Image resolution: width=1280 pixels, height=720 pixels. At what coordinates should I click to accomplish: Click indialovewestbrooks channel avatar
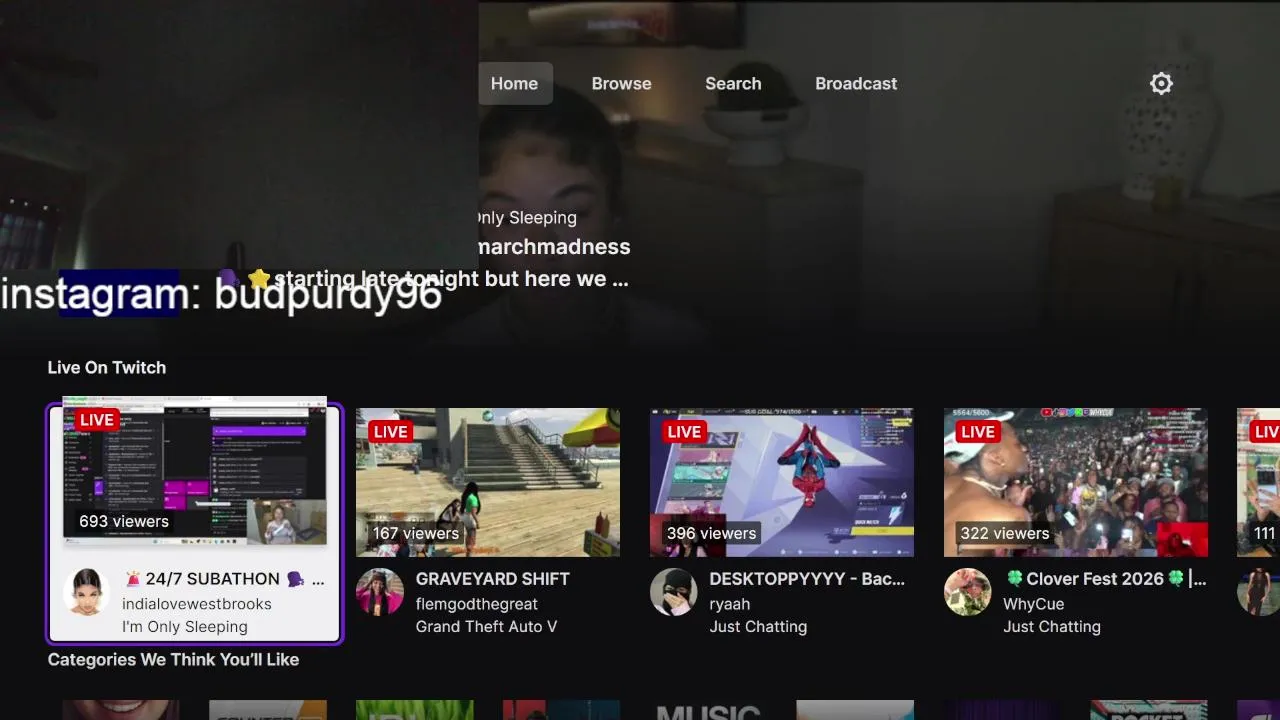click(86, 591)
